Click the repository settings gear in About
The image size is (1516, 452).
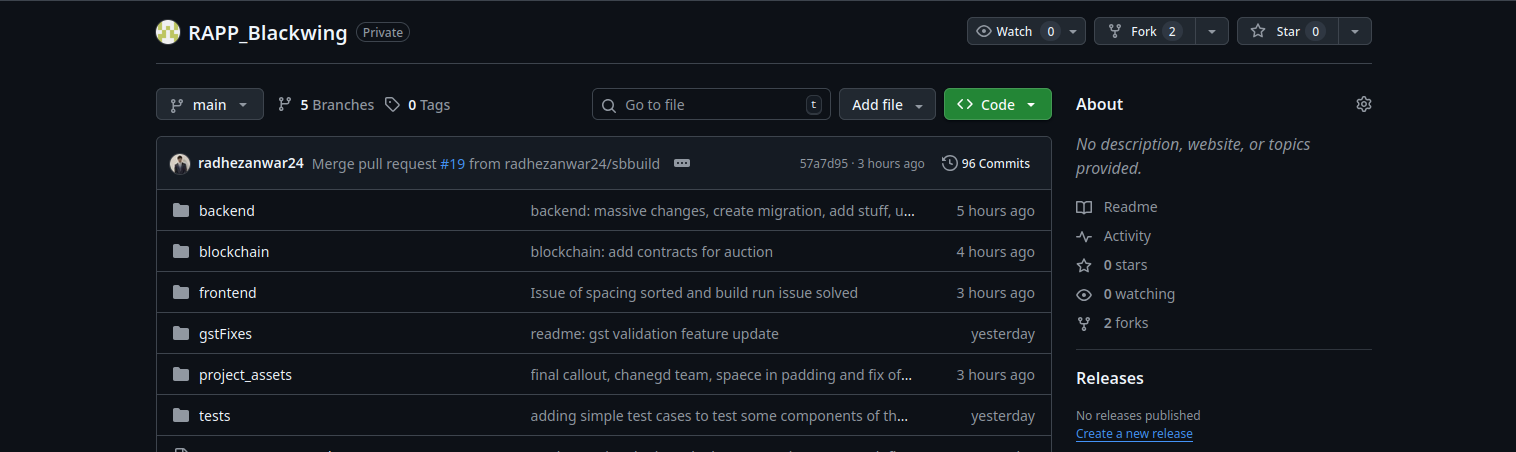point(1363,104)
